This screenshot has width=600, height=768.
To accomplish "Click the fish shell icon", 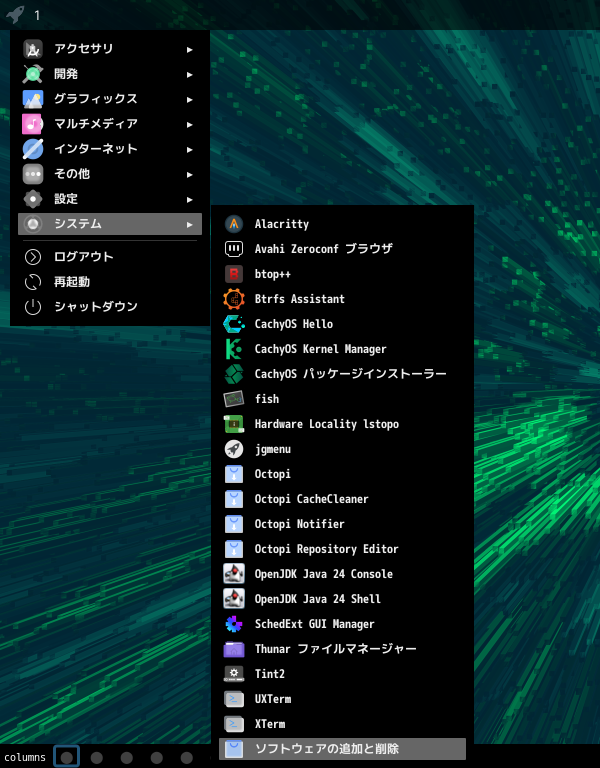I will (x=234, y=399).
